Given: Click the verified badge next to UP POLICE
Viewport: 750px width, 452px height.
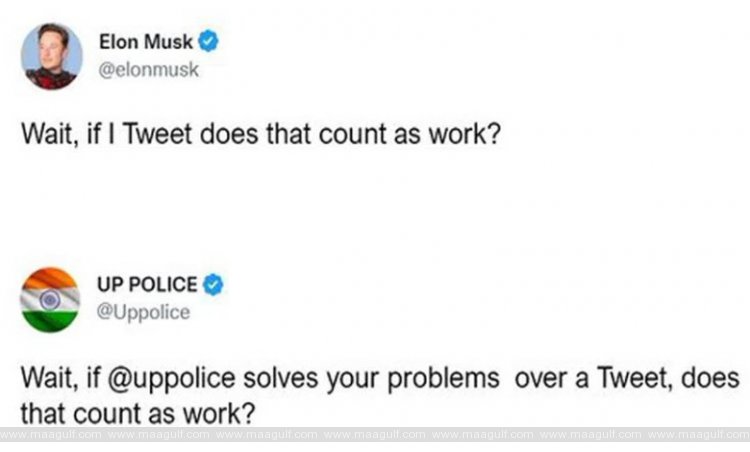Looking at the screenshot, I should coord(213,285).
